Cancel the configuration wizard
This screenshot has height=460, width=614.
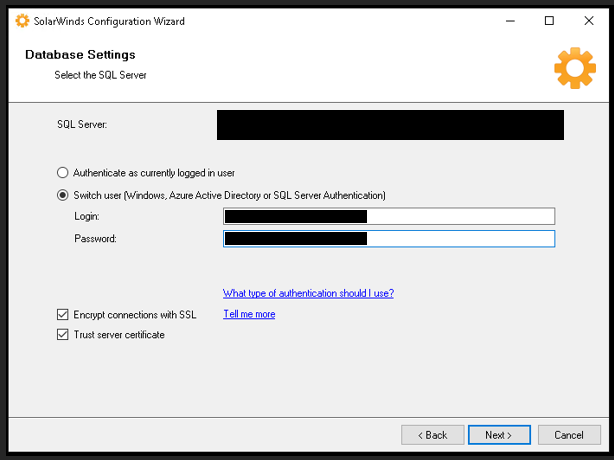[x=569, y=435]
